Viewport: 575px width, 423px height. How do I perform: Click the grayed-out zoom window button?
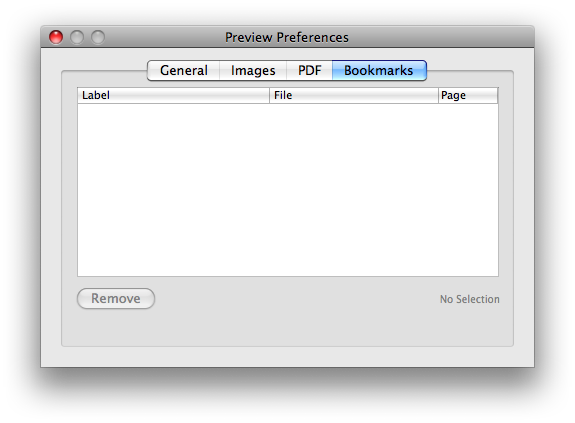[98, 37]
